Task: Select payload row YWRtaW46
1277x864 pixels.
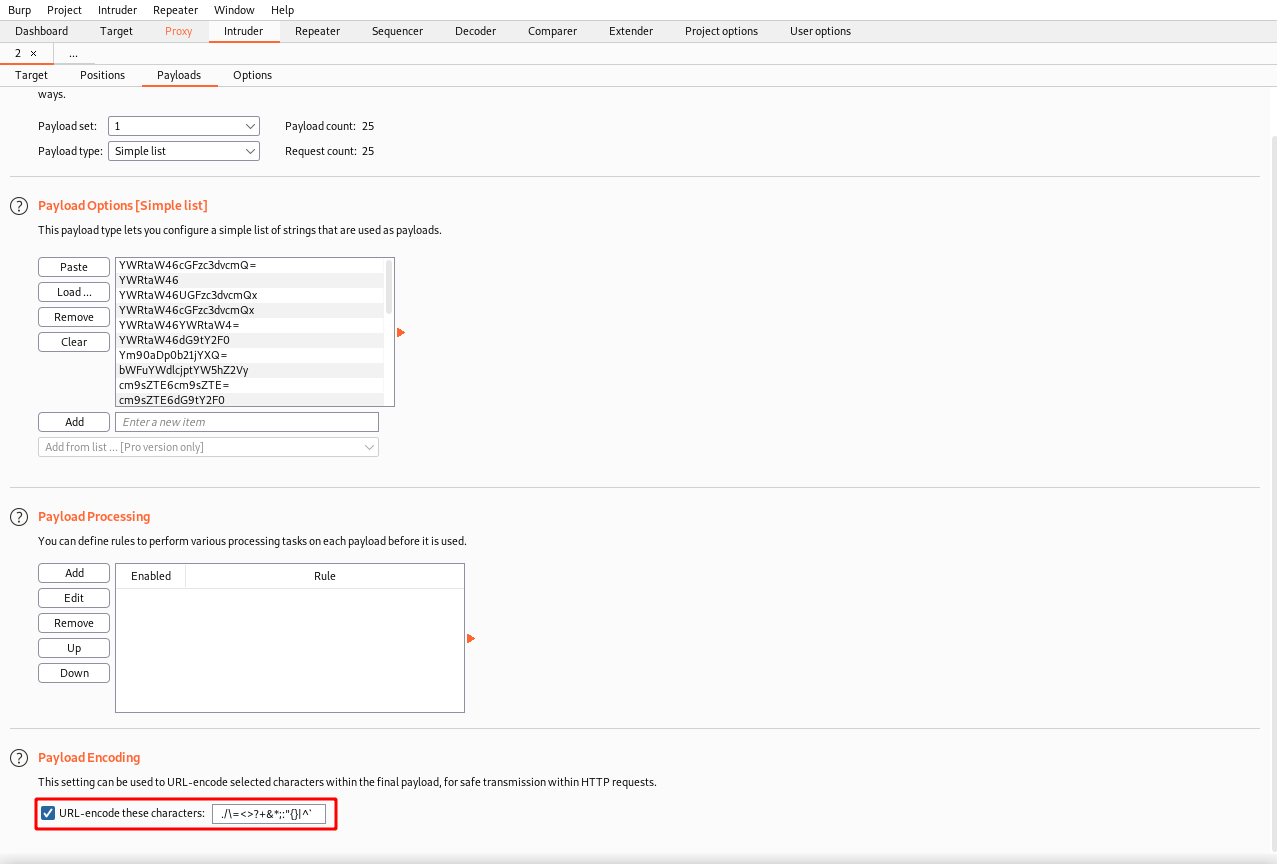Action: [x=250, y=280]
